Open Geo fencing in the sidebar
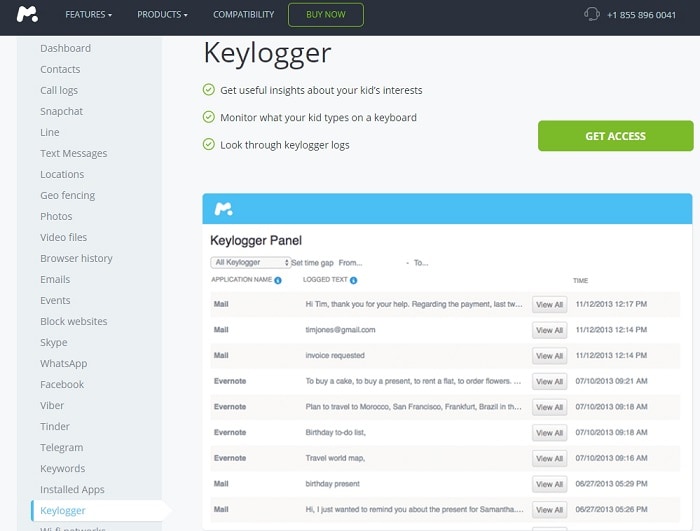Screen dimensions: 700x531 [x=68, y=196]
